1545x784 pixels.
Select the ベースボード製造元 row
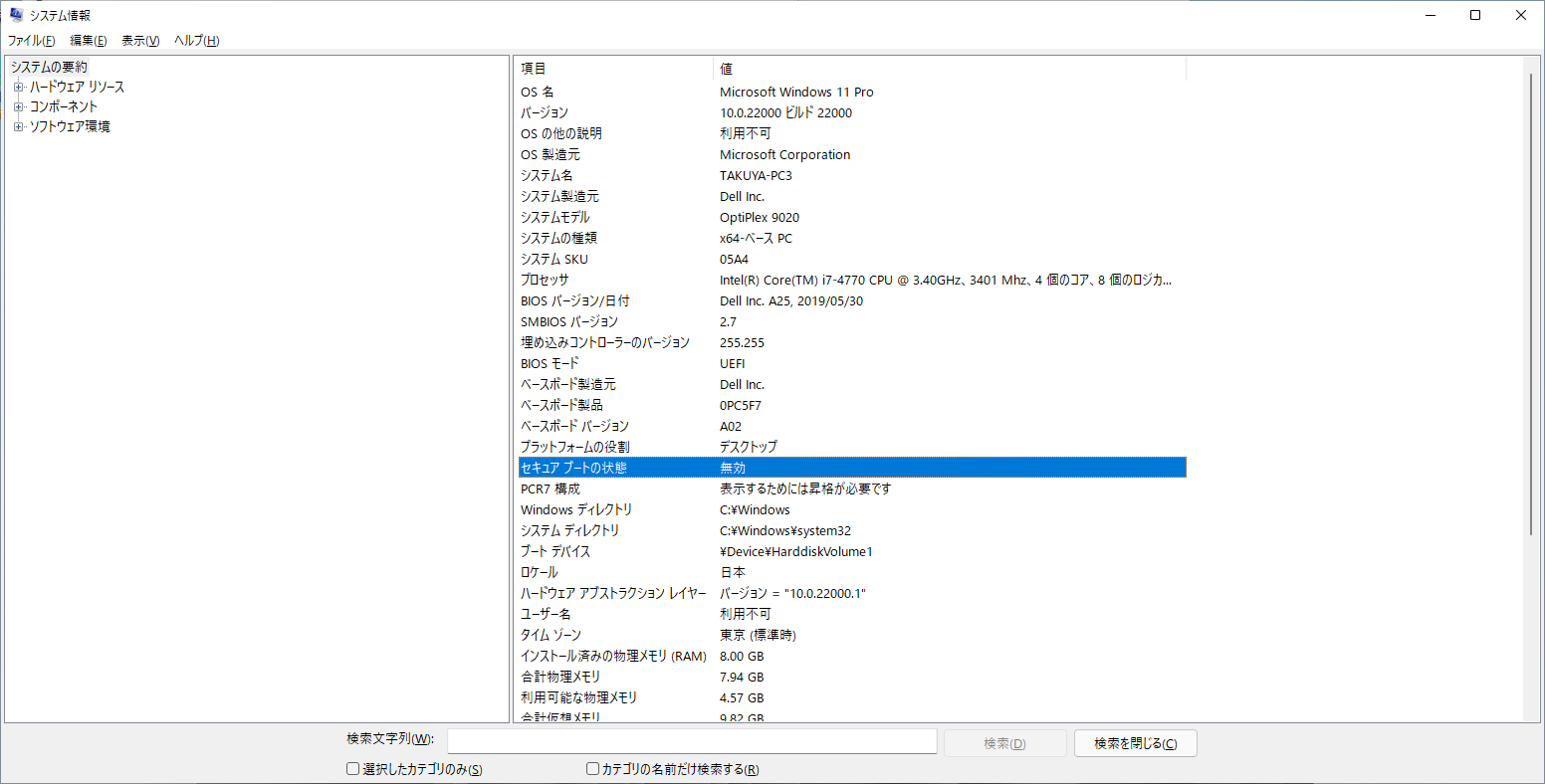[851, 384]
